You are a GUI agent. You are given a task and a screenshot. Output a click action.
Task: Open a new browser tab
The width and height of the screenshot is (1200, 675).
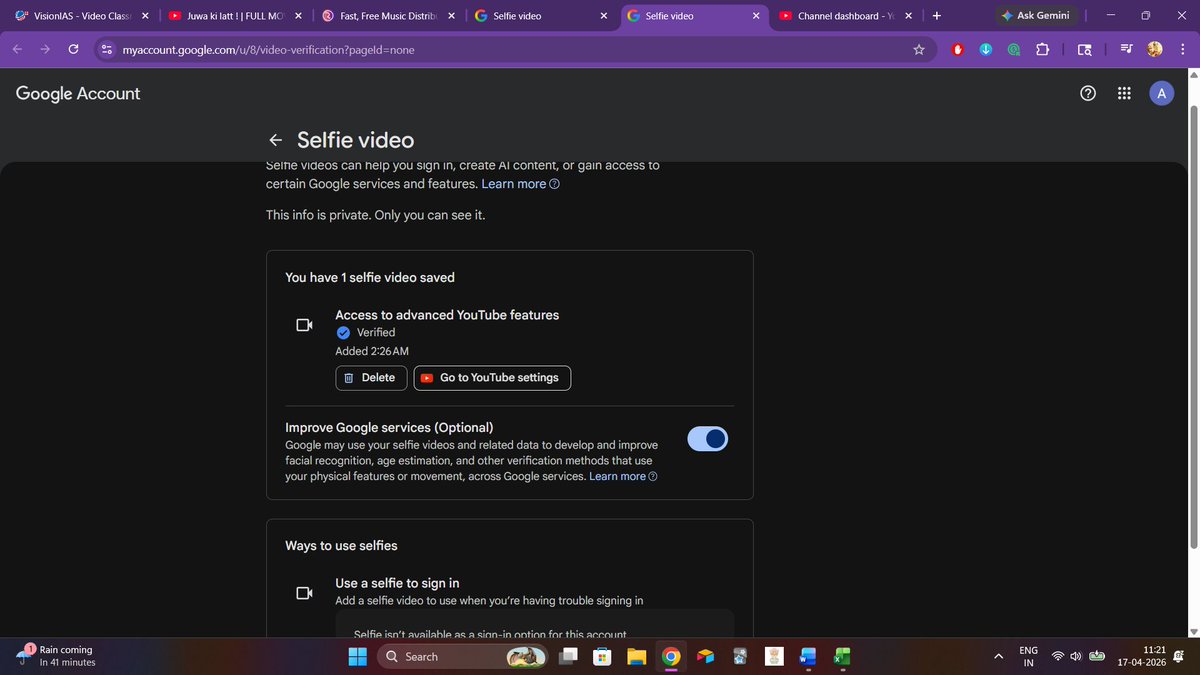point(936,16)
